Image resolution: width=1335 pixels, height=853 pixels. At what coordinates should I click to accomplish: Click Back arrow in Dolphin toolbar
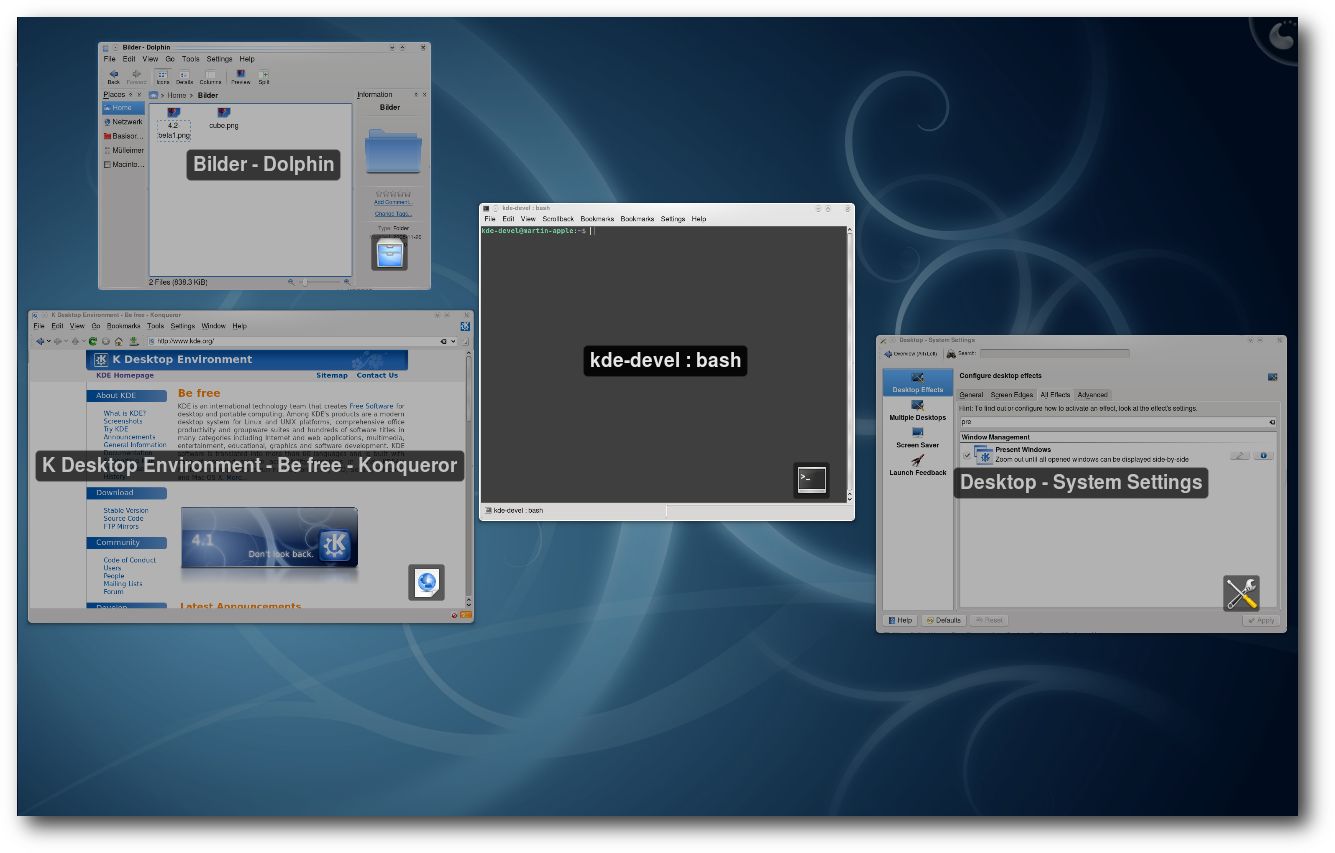click(114, 76)
